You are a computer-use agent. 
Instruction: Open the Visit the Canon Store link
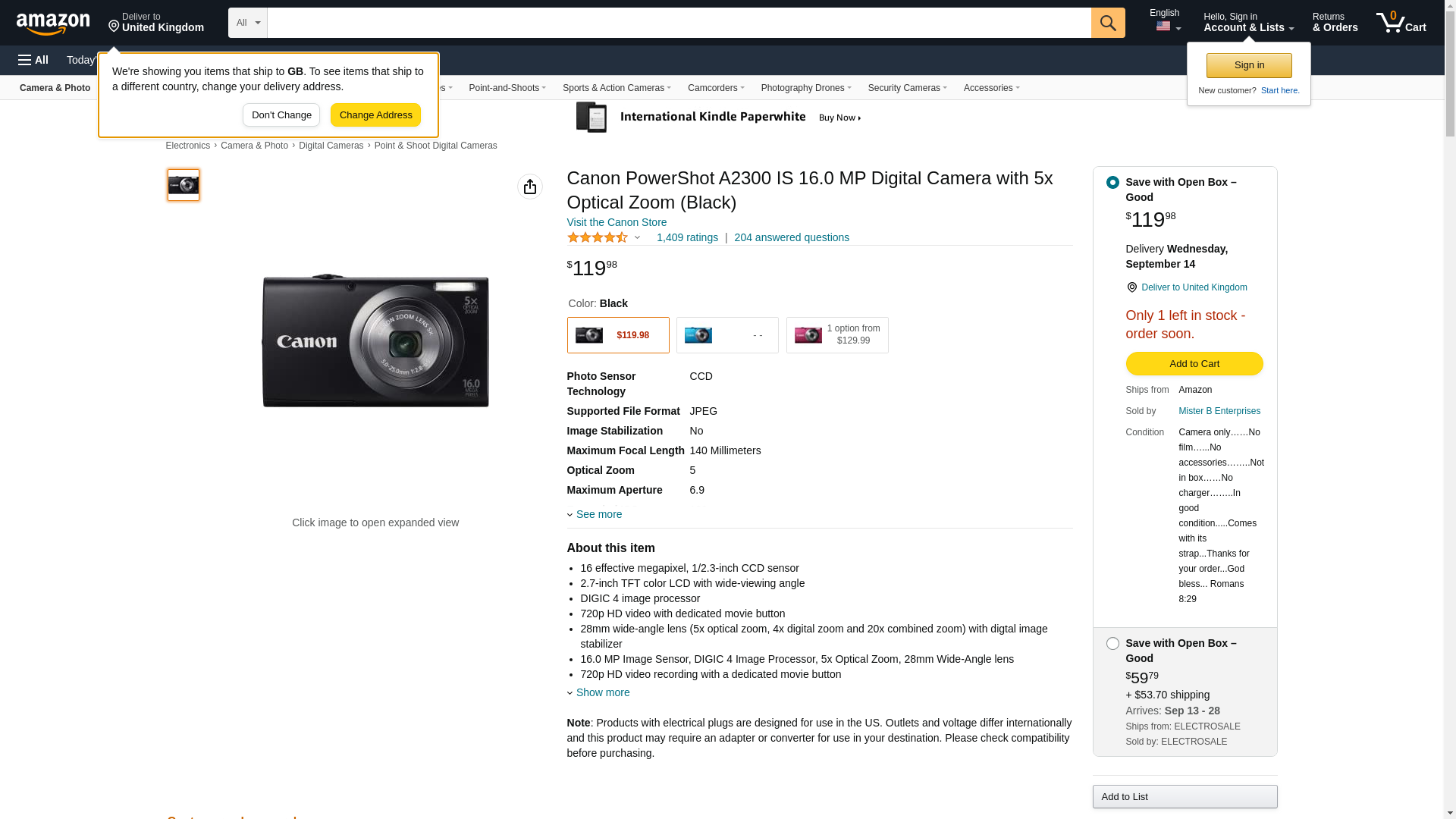(617, 222)
